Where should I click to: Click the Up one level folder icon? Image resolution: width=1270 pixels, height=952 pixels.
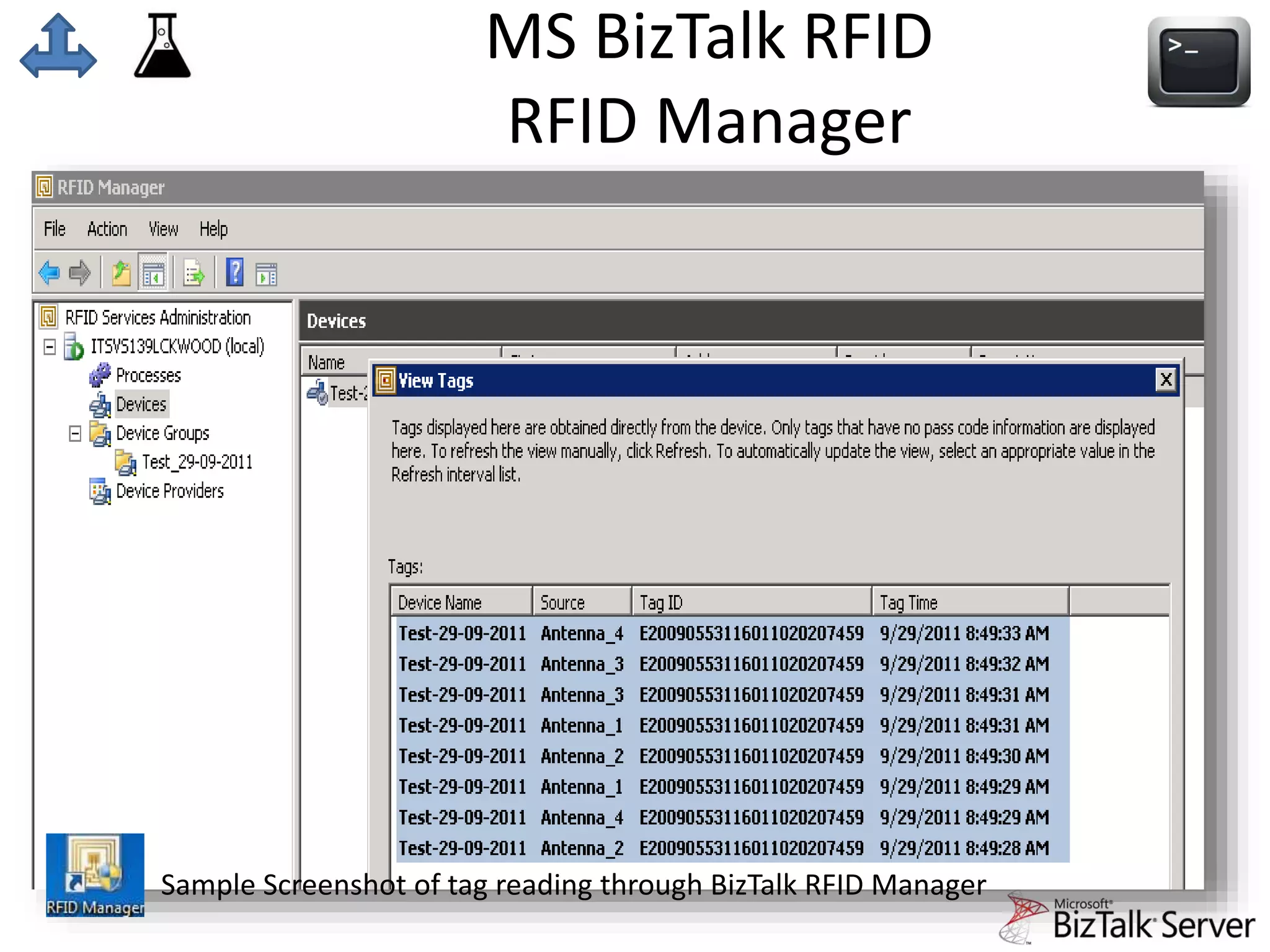(121, 273)
